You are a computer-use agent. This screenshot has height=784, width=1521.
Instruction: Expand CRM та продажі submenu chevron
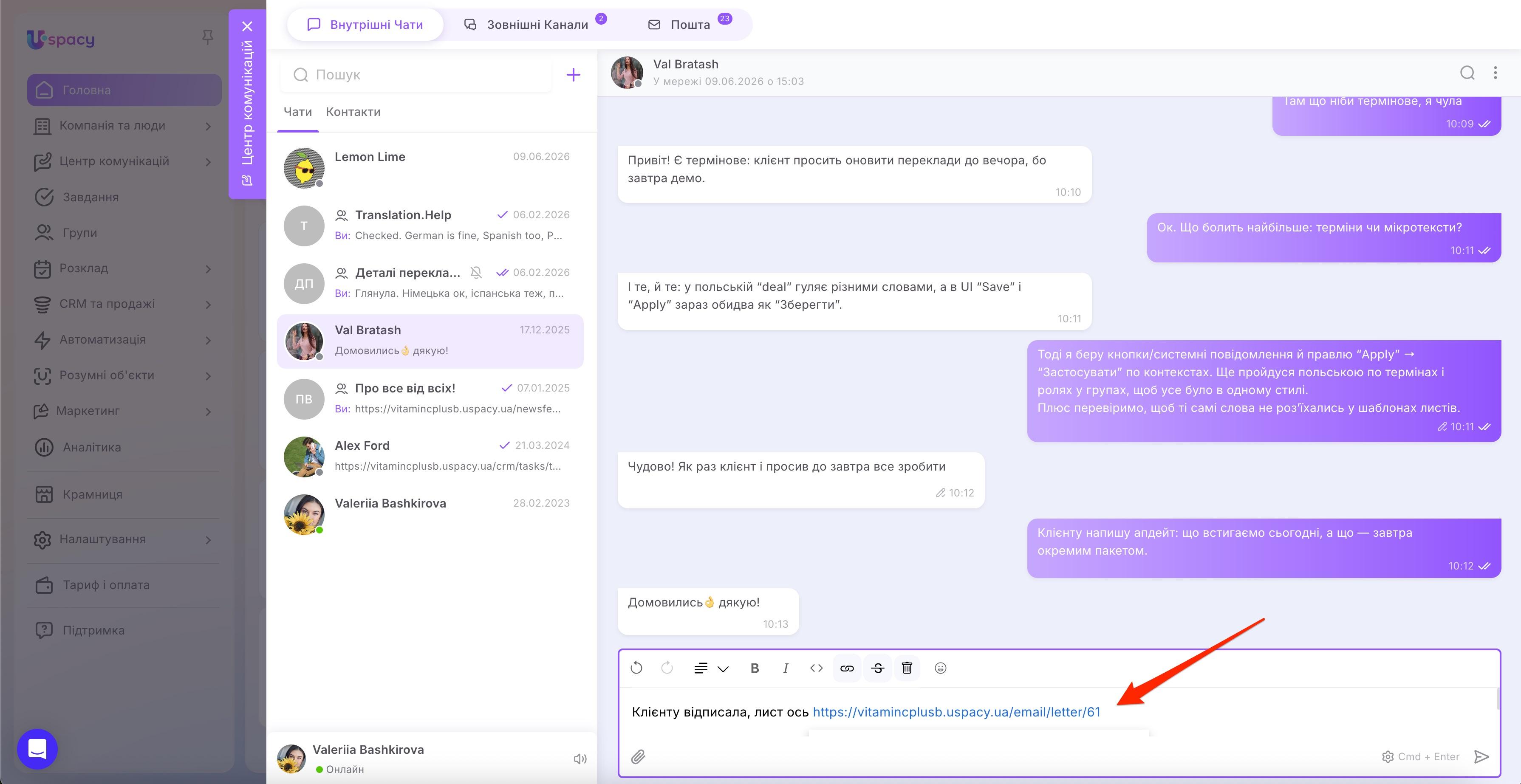pyautogui.click(x=208, y=304)
